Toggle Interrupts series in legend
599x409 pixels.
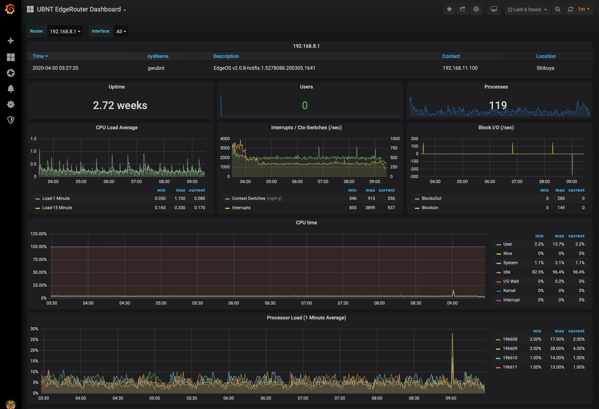(241, 208)
